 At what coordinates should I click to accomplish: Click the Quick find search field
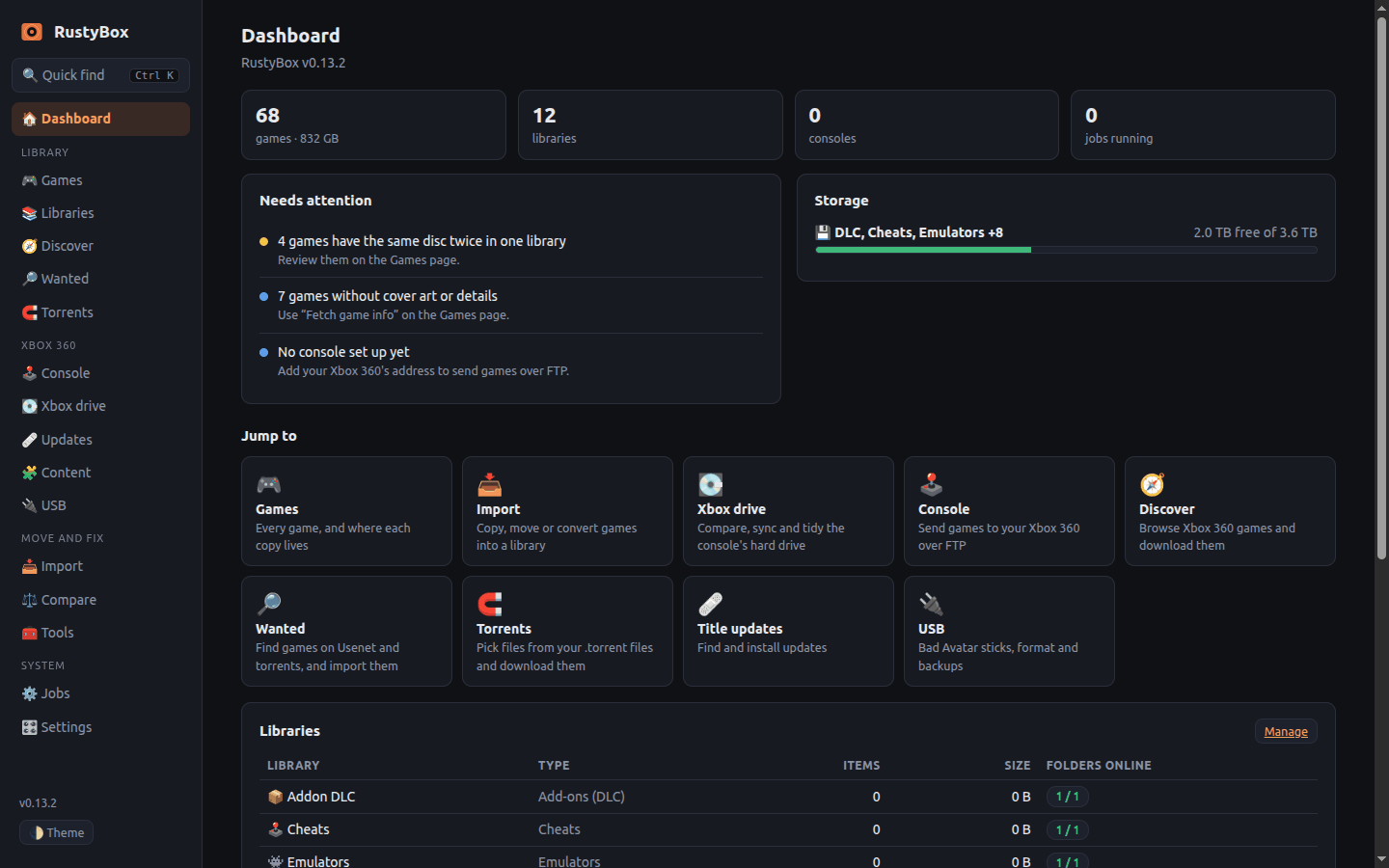tap(100, 75)
